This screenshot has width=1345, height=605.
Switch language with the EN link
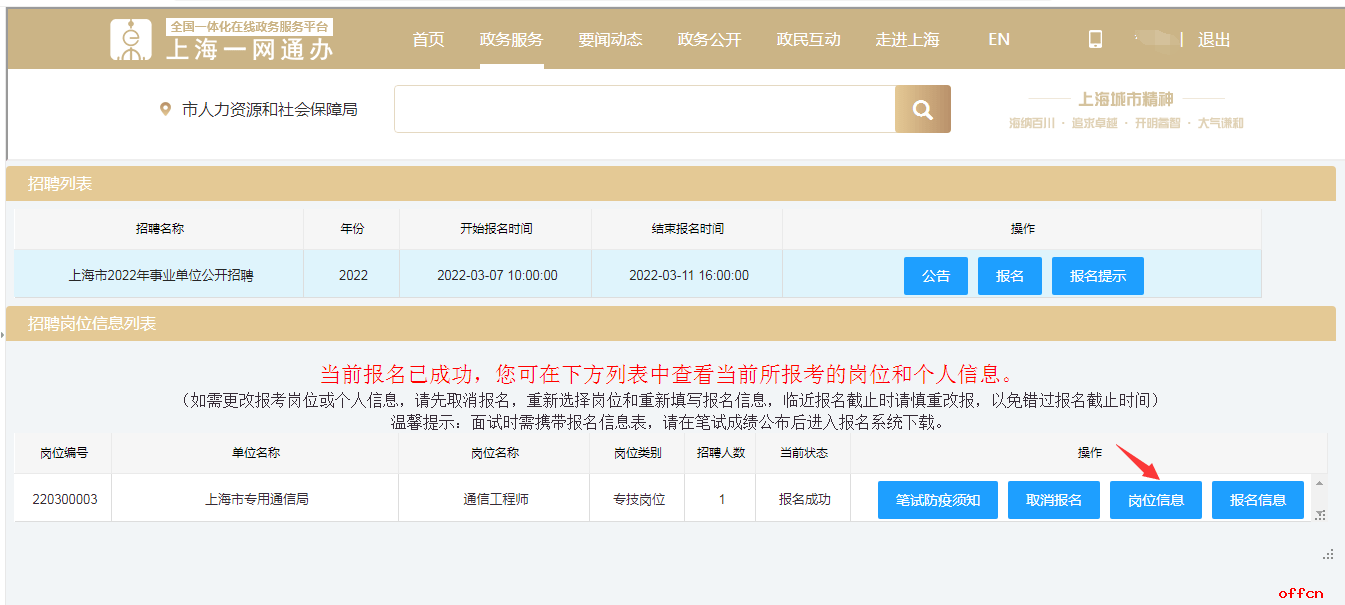tap(999, 40)
